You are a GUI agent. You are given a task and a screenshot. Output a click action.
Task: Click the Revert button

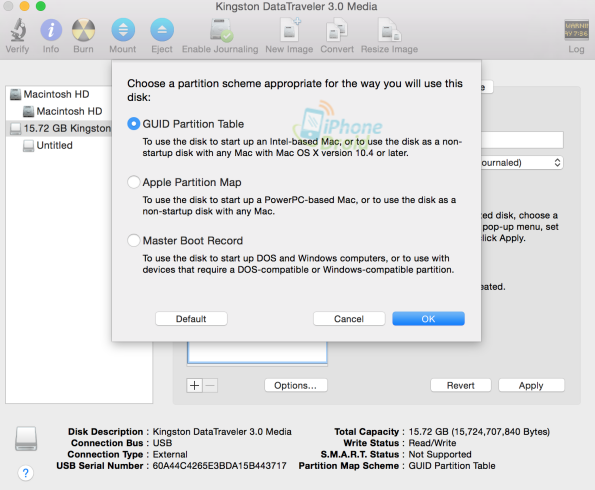(461, 385)
